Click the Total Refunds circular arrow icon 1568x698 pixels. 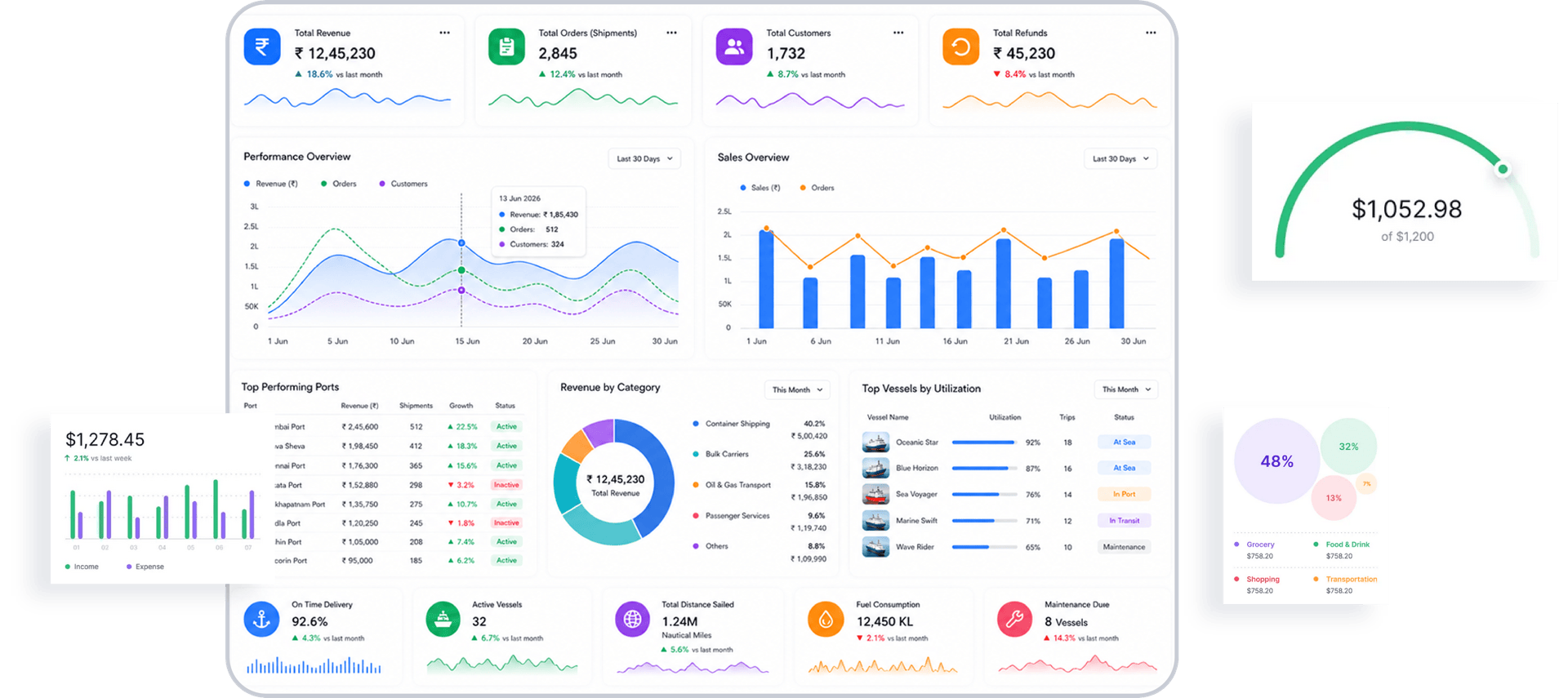(x=961, y=47)
